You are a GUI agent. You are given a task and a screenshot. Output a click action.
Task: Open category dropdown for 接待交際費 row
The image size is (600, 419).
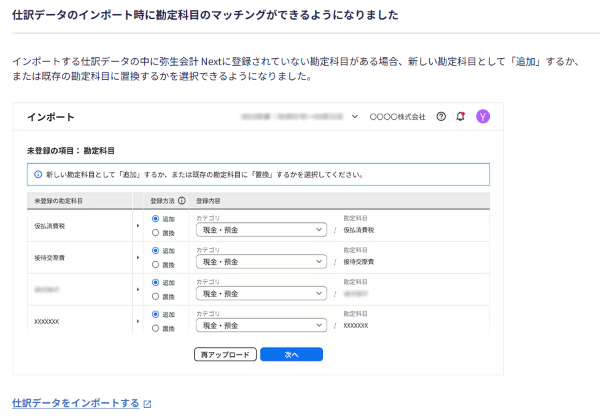(260, 262)
